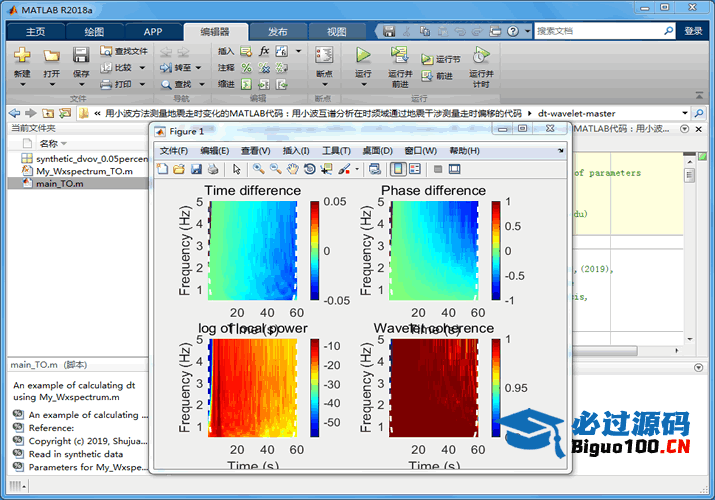The image size is (715, 500).
Task: Open the brush color dropdown arrow
Action: pos(357,169)
